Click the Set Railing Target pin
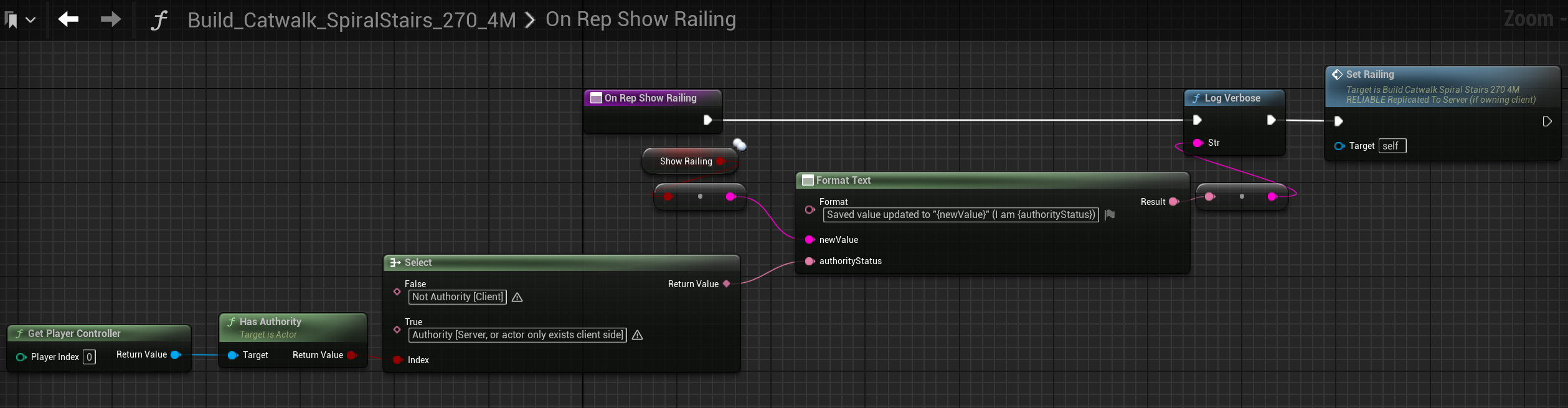 [x=1339, y=146]
